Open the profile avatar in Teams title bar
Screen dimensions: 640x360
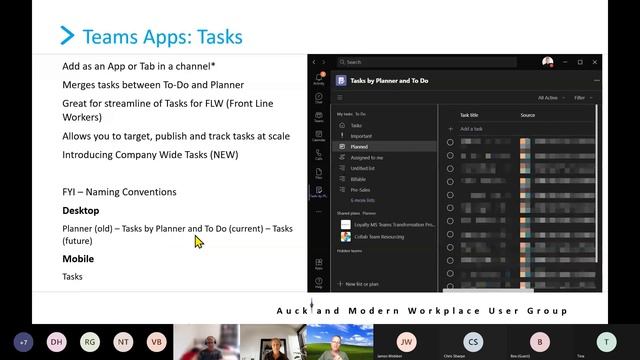(x=548, y=62)
